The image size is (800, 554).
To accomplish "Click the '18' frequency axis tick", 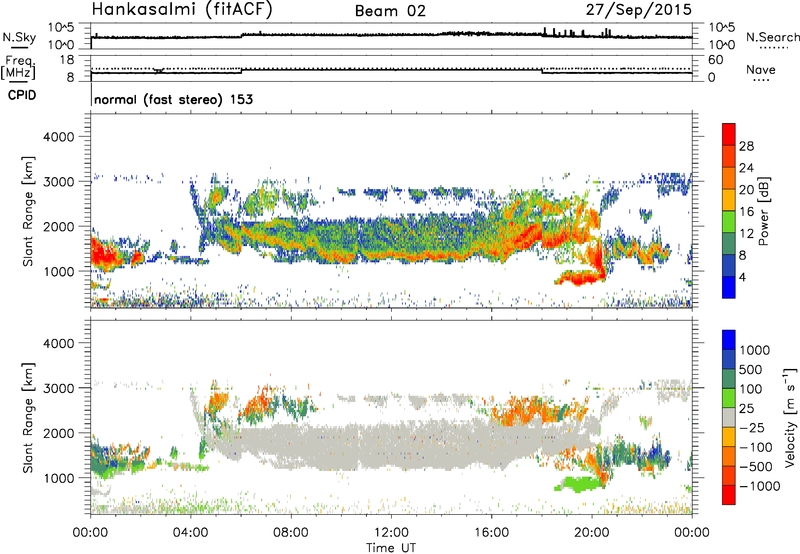I will point(67,60).
